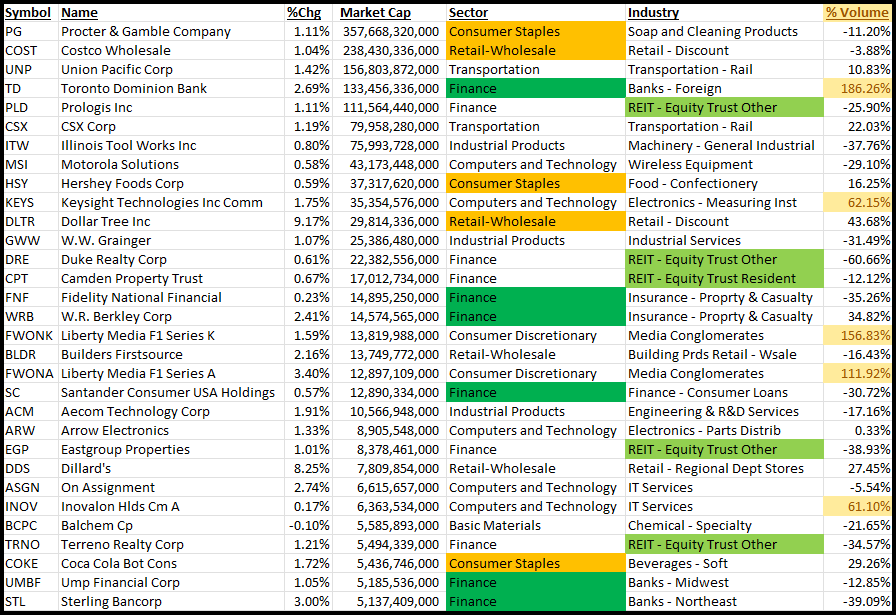Screen dimensions: 896x615
Task: Click the FWONK symbol cell
Action: tap(31, 336)
